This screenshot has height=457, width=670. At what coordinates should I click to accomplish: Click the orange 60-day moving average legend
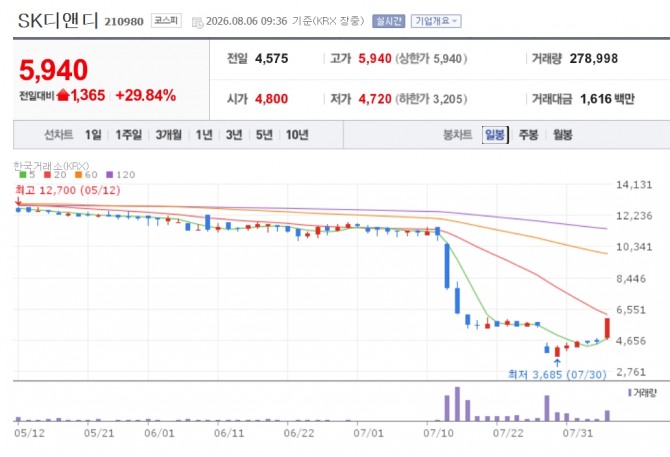tap(86, 175)
